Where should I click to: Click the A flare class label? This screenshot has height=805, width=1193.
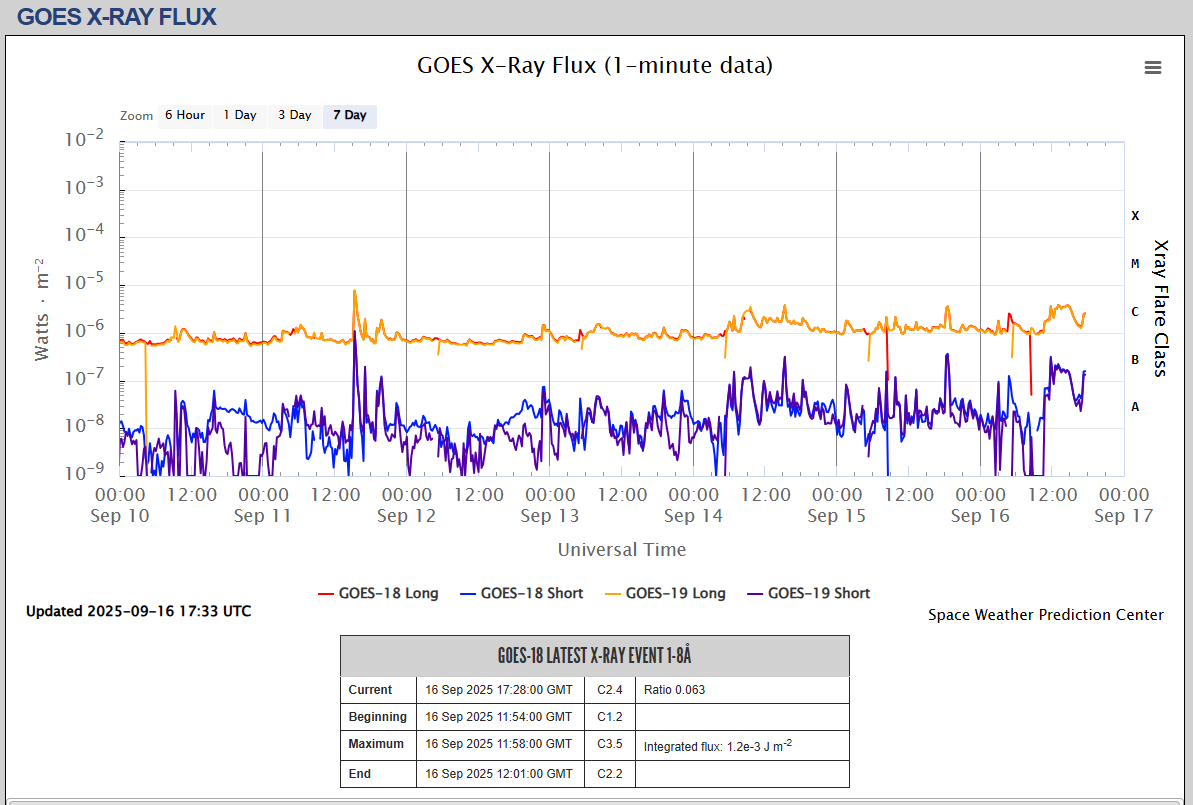(1135, 407)
